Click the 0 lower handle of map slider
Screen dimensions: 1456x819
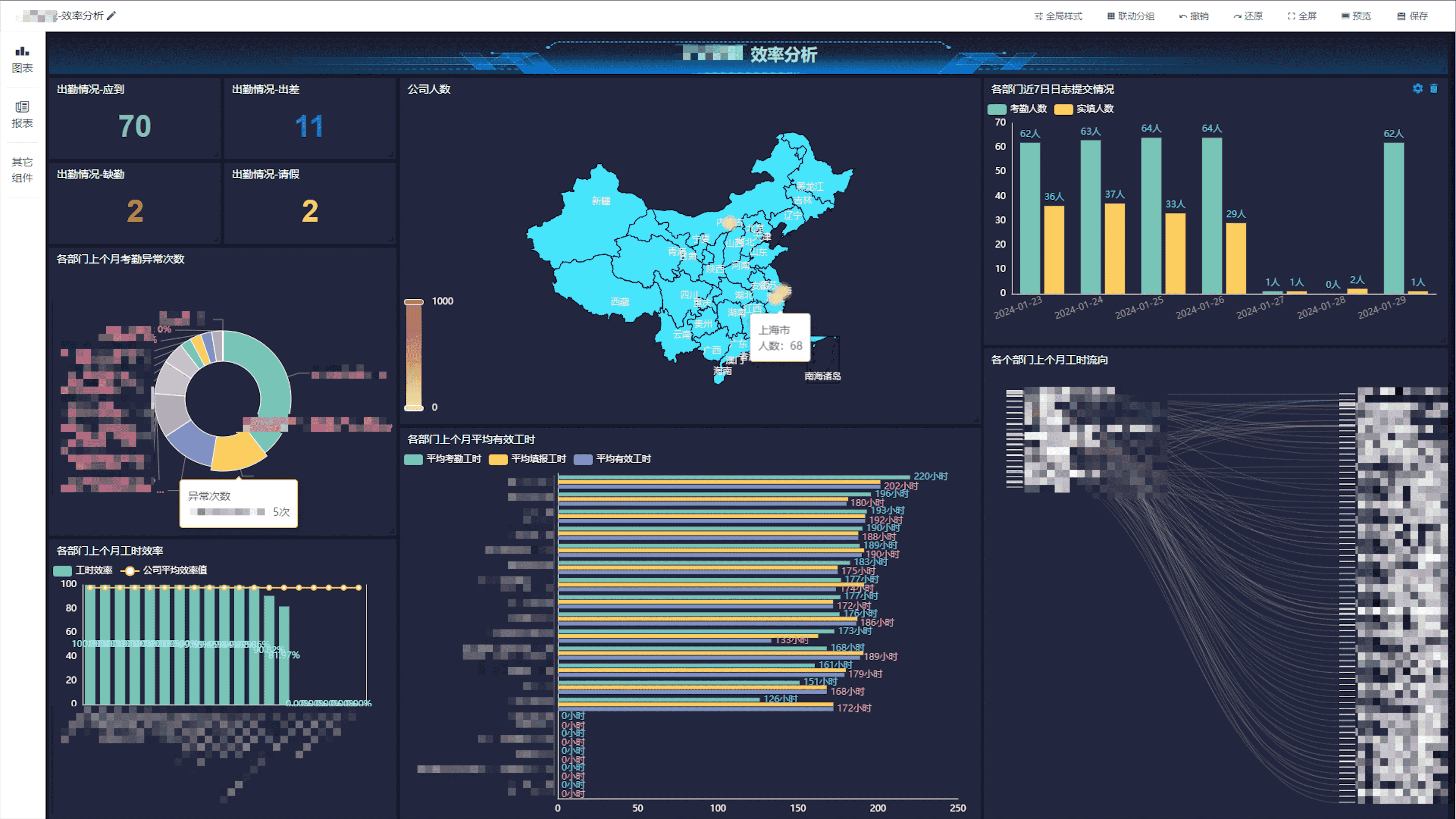point(414,408)
